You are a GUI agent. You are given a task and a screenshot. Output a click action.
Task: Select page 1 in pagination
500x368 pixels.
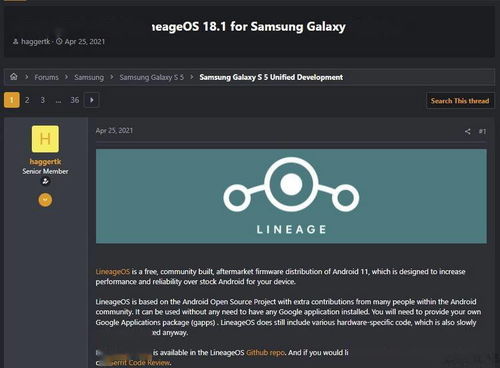[12, 100]
